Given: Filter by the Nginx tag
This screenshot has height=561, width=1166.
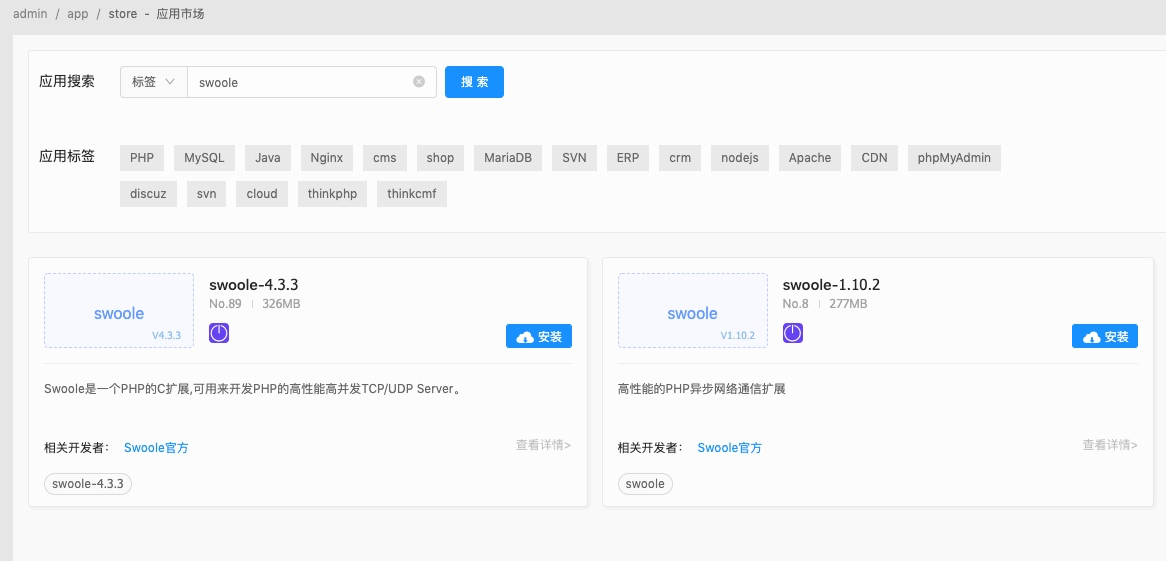Looking at the screenshot, I should [x=326, y=158].
